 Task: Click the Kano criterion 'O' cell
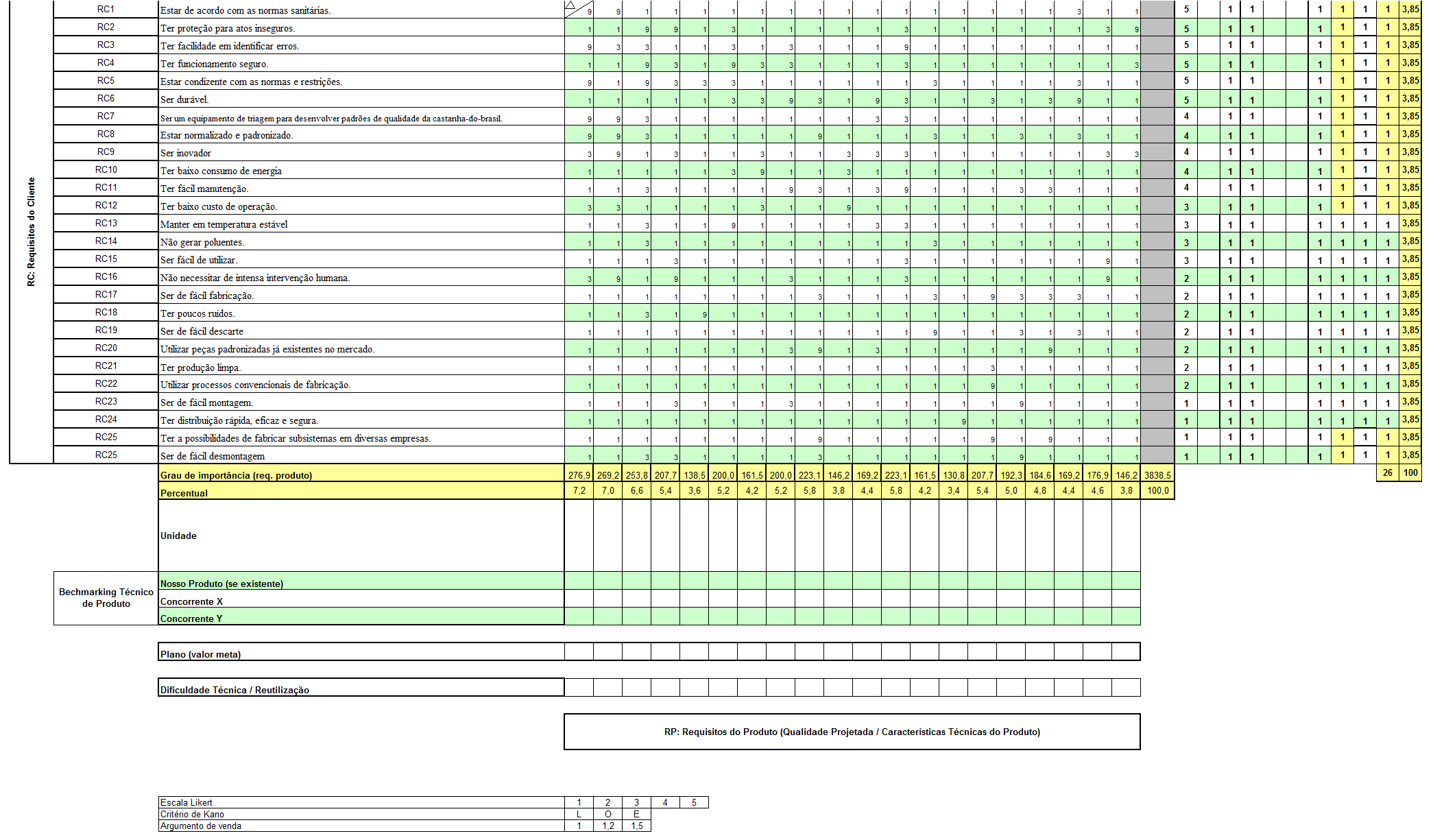point(608,814)
